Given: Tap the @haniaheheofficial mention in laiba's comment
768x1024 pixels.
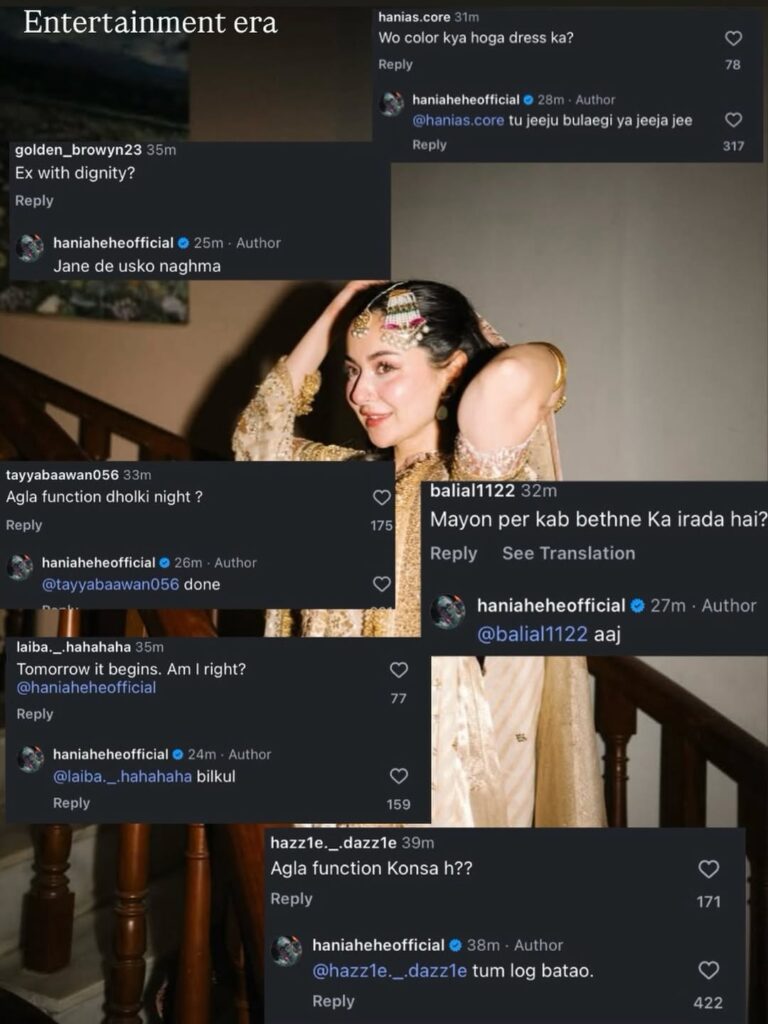Looking at the screenshot, I should (x=86, y=688).
